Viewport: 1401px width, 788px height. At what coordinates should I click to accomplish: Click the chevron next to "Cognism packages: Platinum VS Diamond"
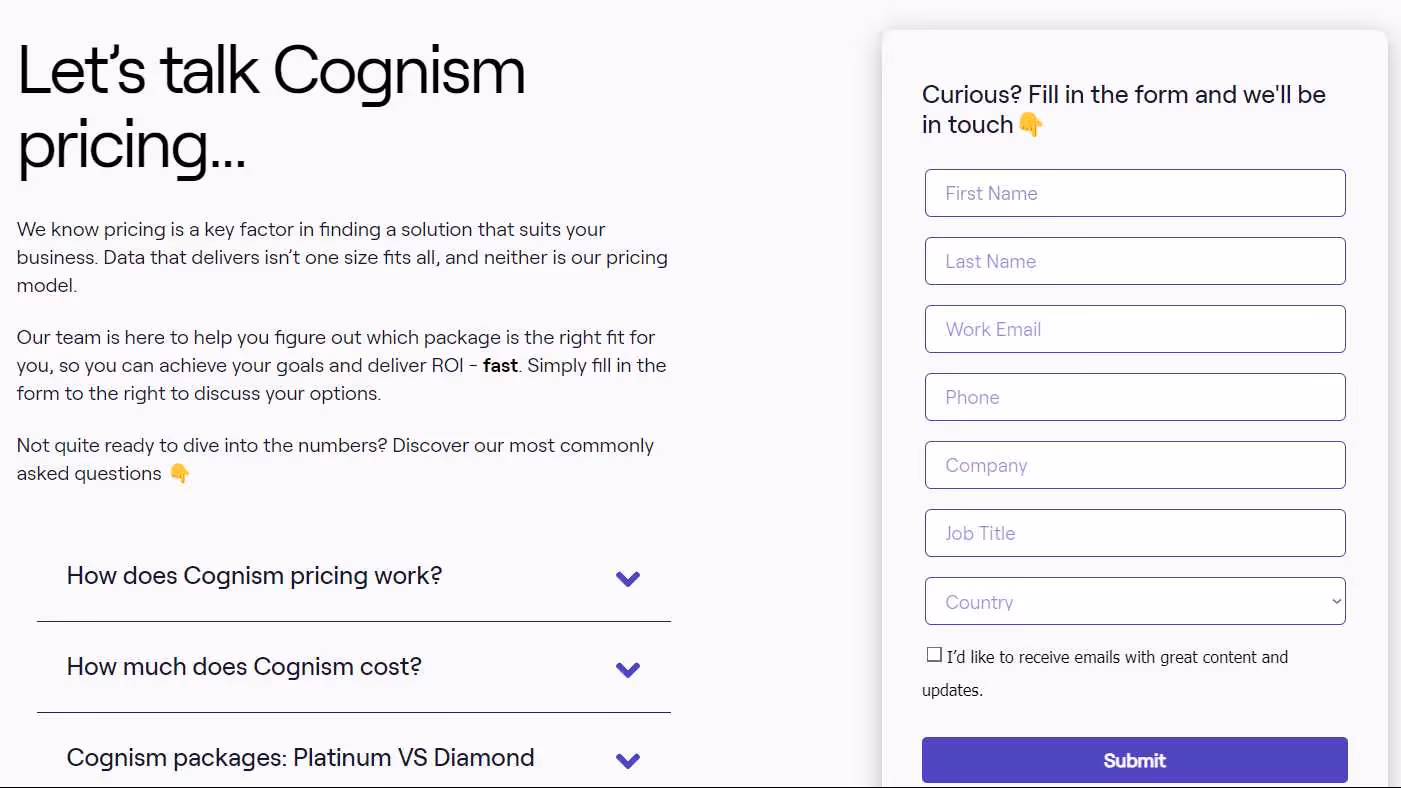pyautogui.click(x=628, y=760)
